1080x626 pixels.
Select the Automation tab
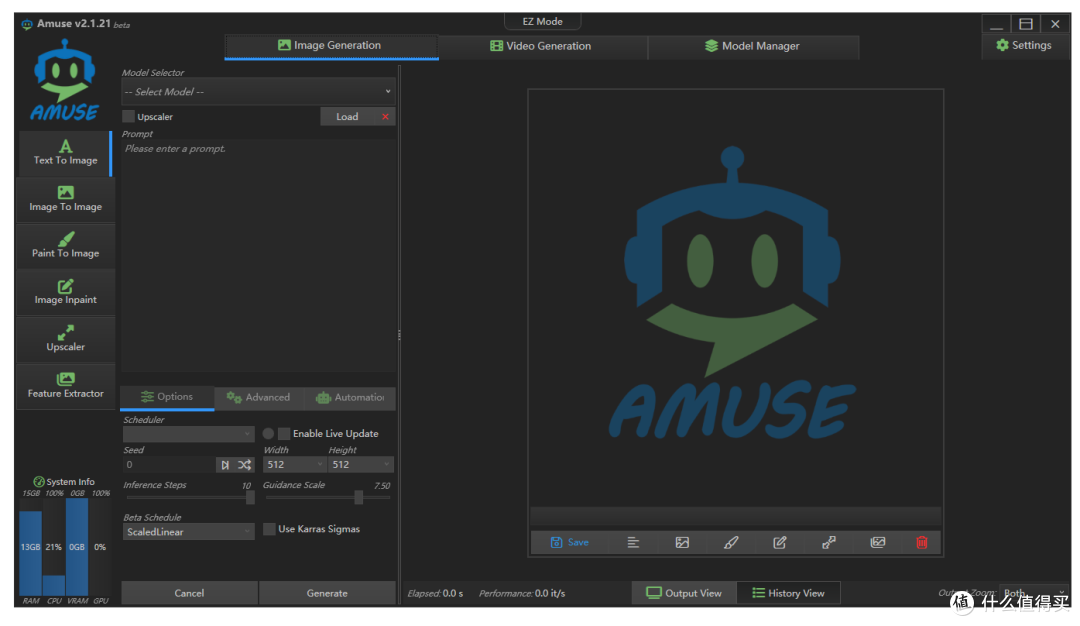[350, 397]
